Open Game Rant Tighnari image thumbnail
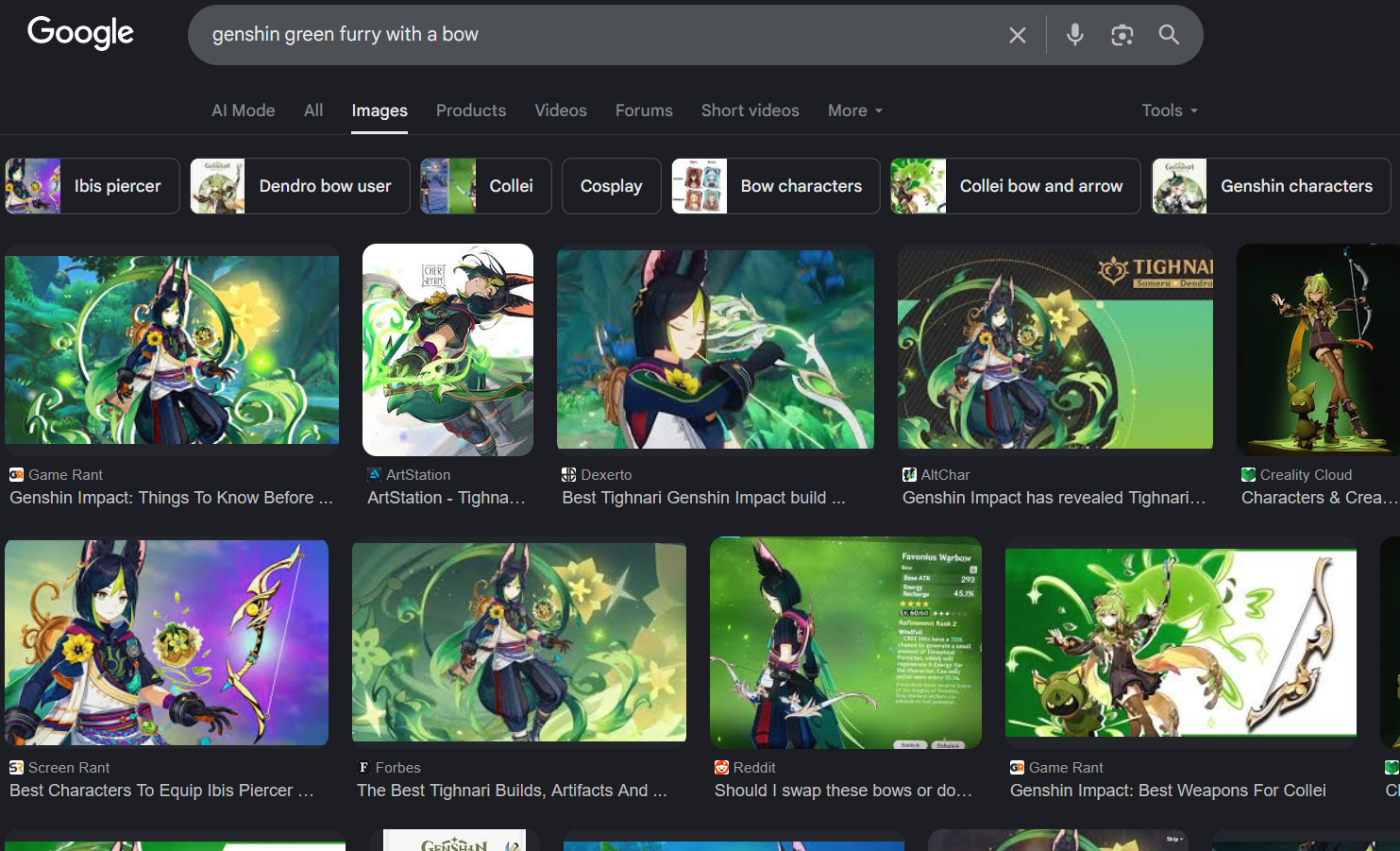The width and height of the screenshot is (1400, 851). point(172,349)
